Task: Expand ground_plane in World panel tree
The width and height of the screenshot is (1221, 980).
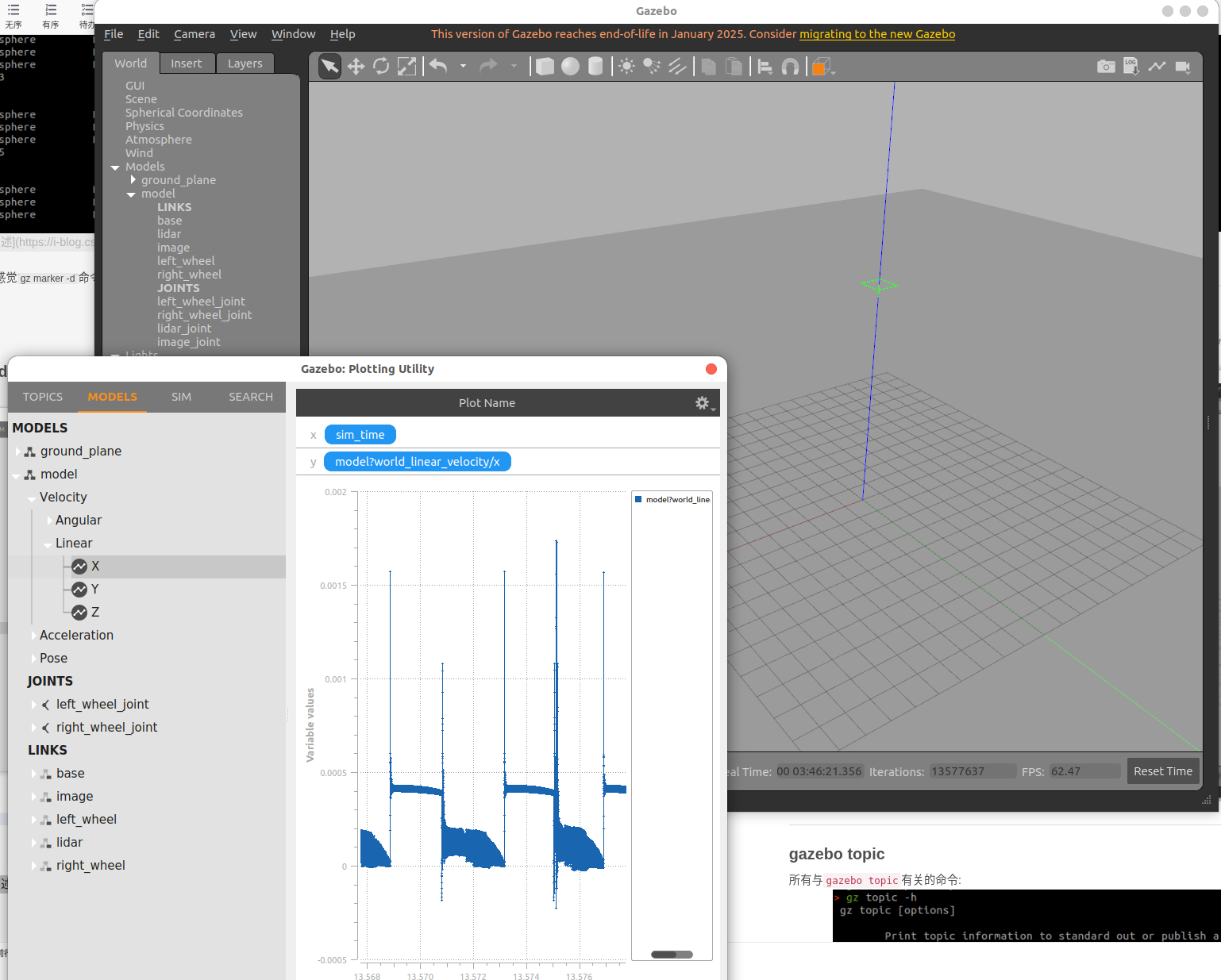Action: 133,180
